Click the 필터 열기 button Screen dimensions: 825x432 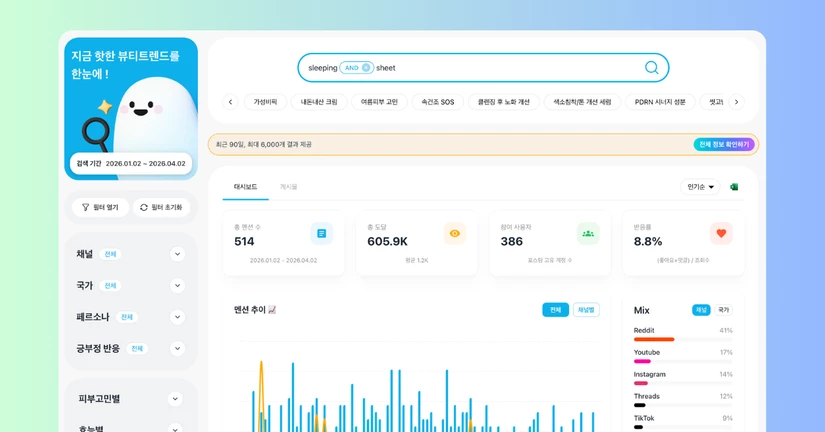(x=100, y=207)
